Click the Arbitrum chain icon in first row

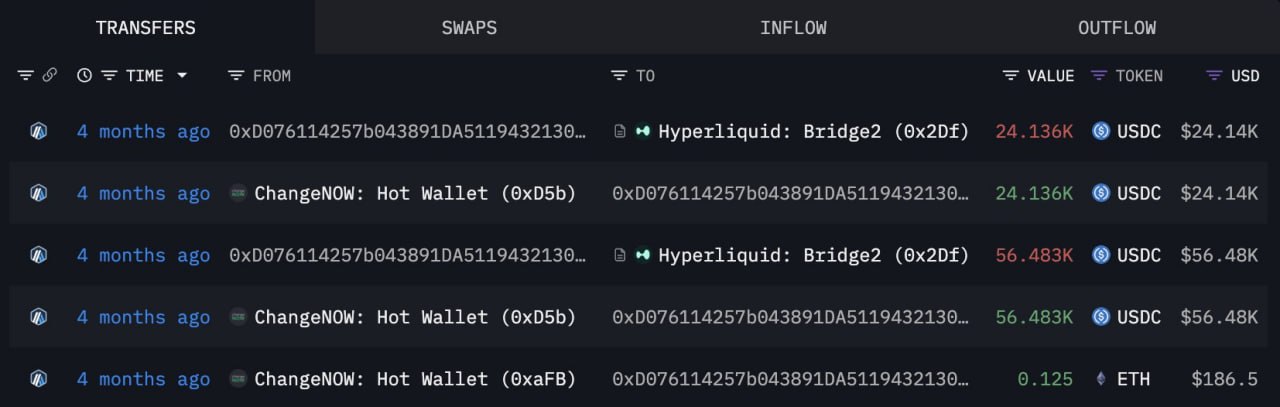(x=39, y=131)
